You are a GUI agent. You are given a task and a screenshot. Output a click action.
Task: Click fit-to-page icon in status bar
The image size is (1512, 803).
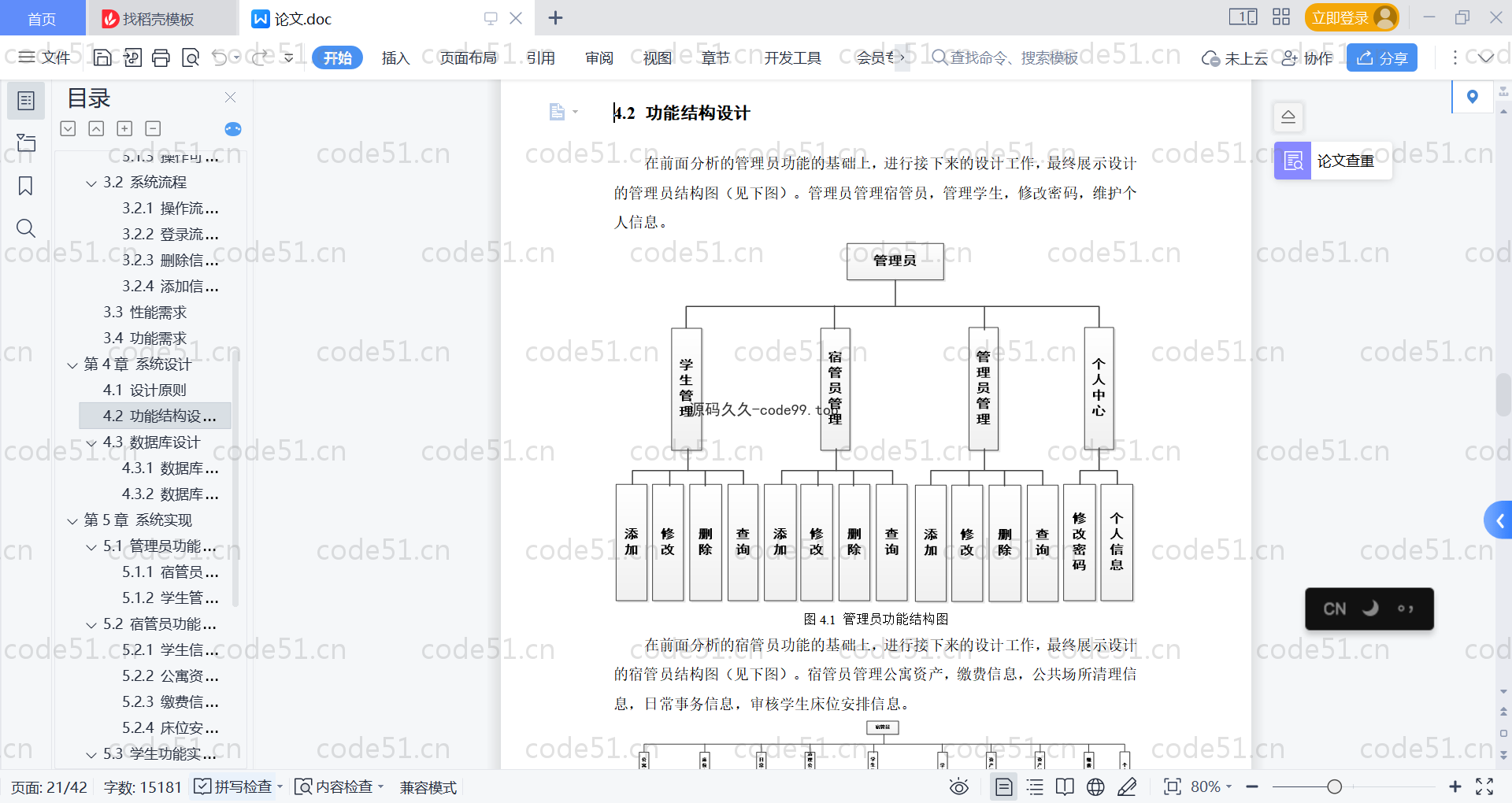point(1173,786)
